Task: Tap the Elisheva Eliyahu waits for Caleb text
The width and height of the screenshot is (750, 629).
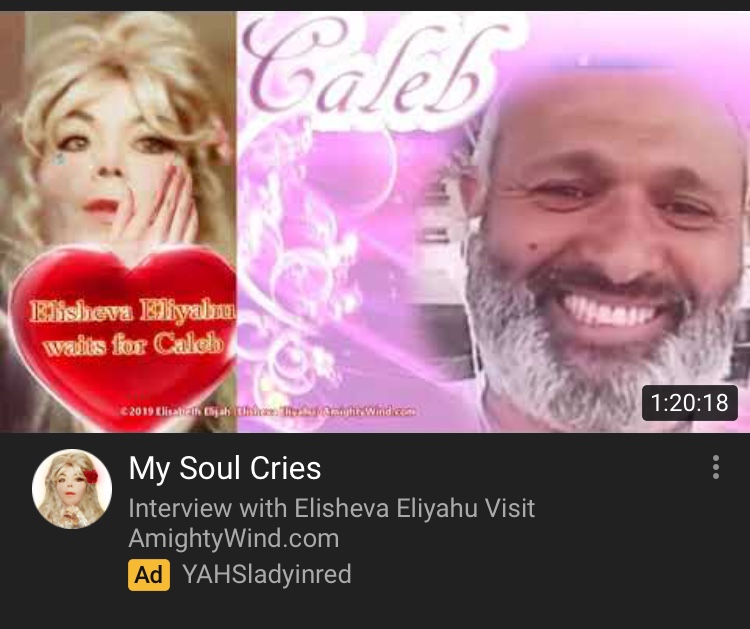Action: [133, 328]
